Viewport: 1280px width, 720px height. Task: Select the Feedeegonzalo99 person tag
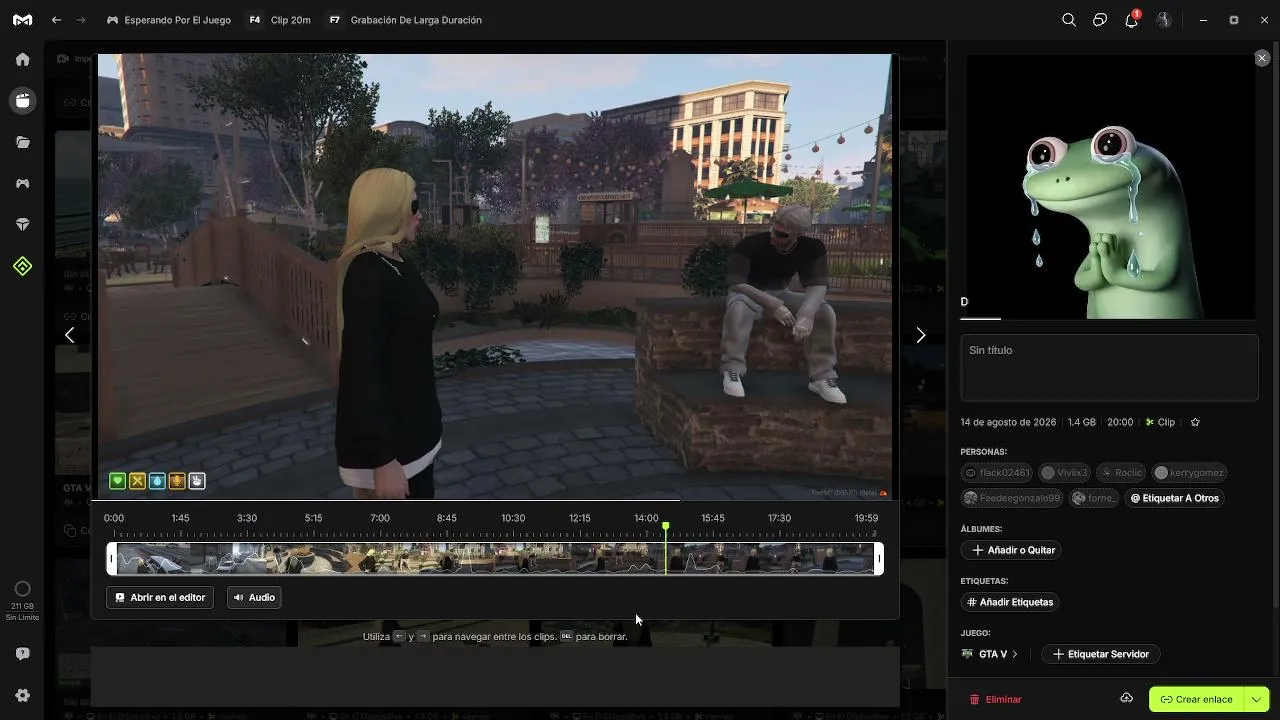pos(1012,498)
